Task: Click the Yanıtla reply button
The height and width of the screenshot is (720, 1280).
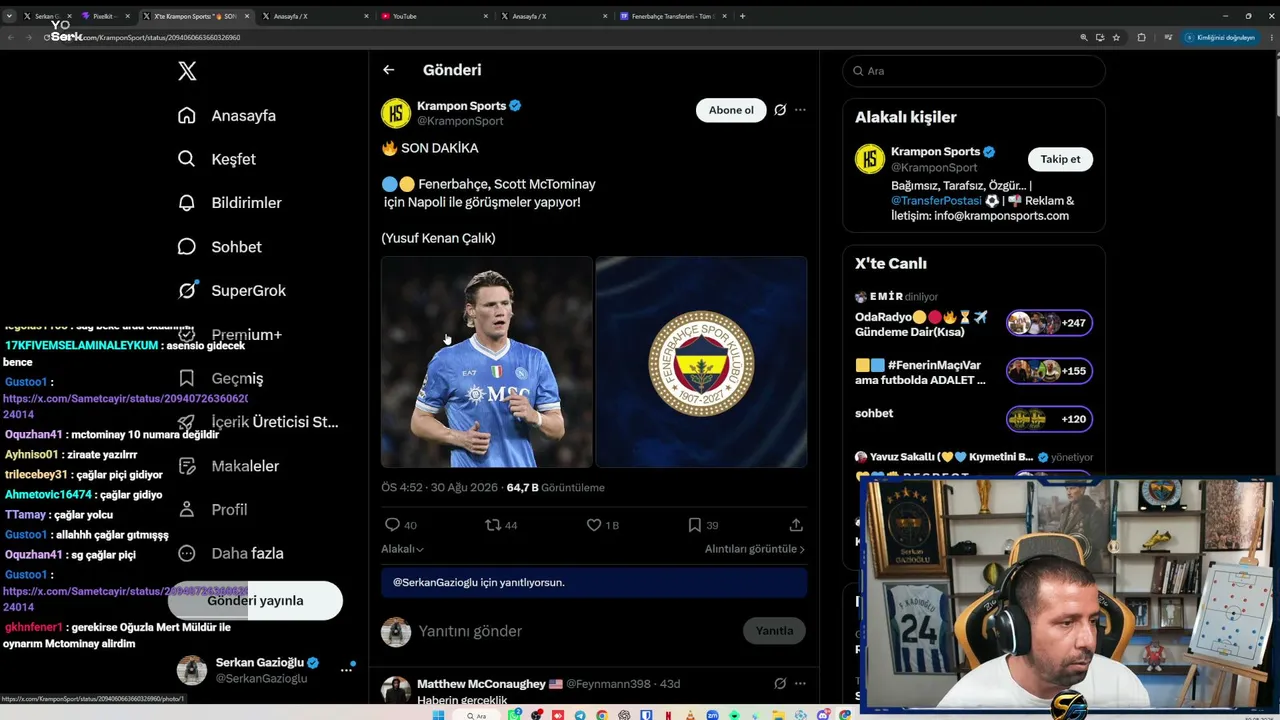Action: [x=774, y=631]
